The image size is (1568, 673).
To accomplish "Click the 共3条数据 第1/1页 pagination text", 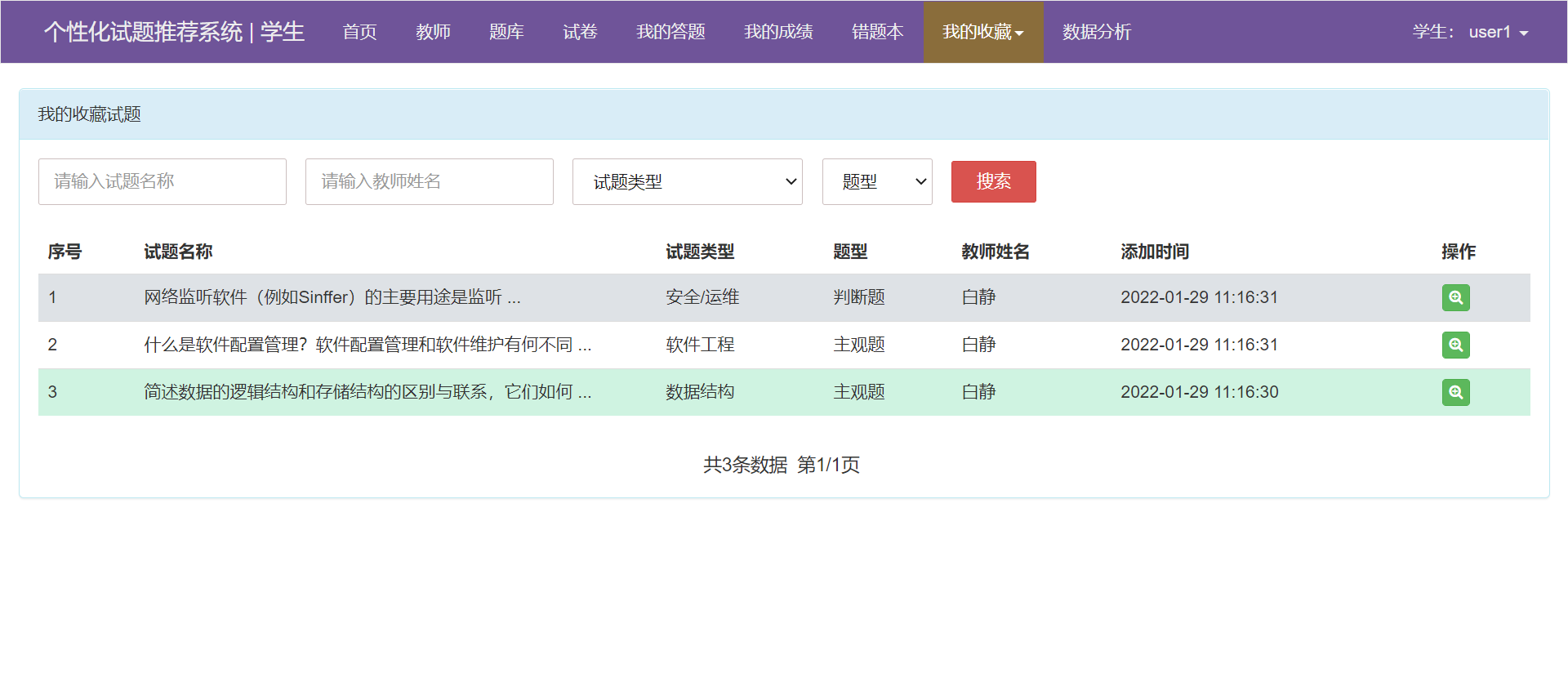I will [x=782, y=465].
